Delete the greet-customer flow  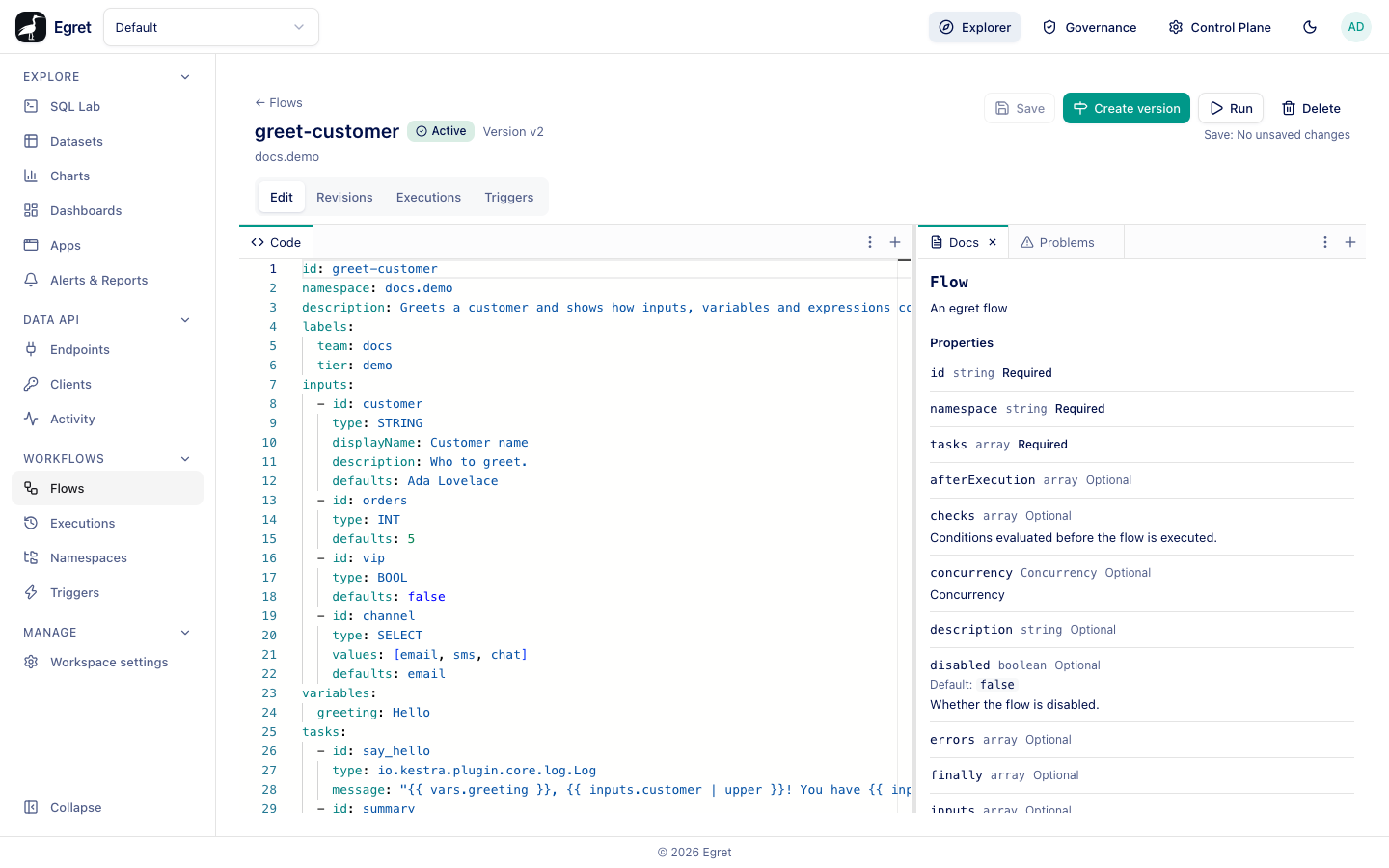point(1311,108)
